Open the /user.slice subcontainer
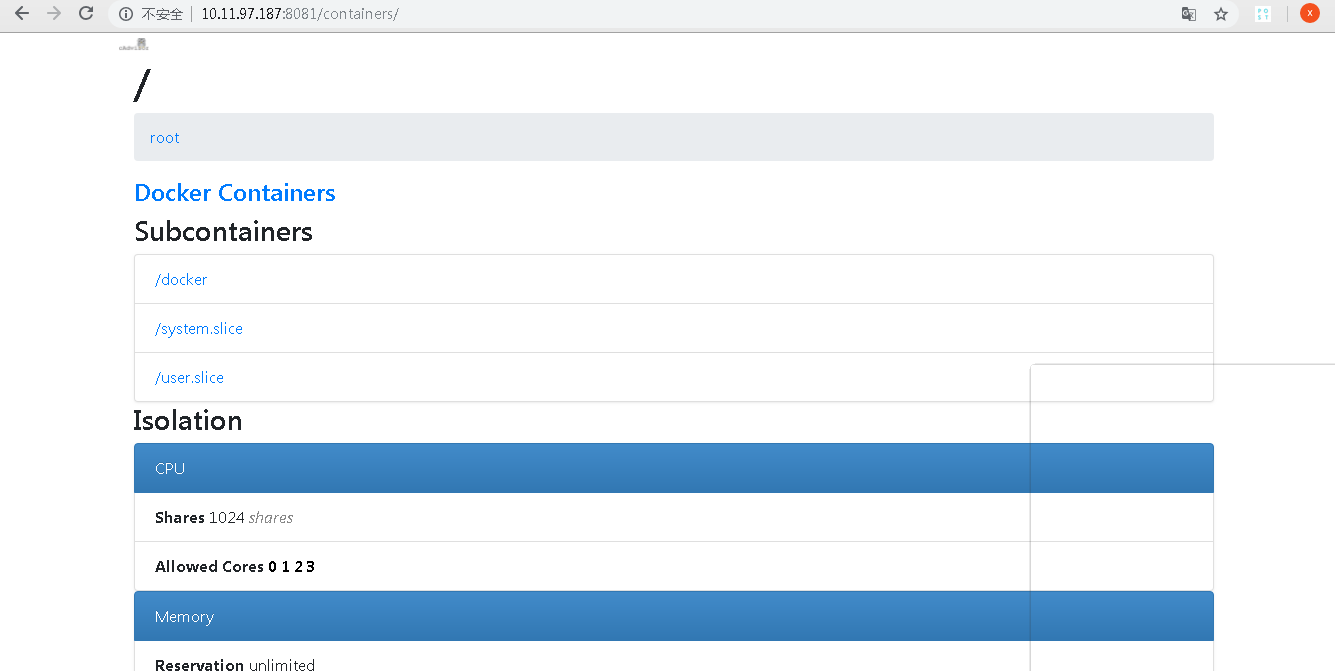Viewport: 1335px width, 671px height. [x=189, y=378]
